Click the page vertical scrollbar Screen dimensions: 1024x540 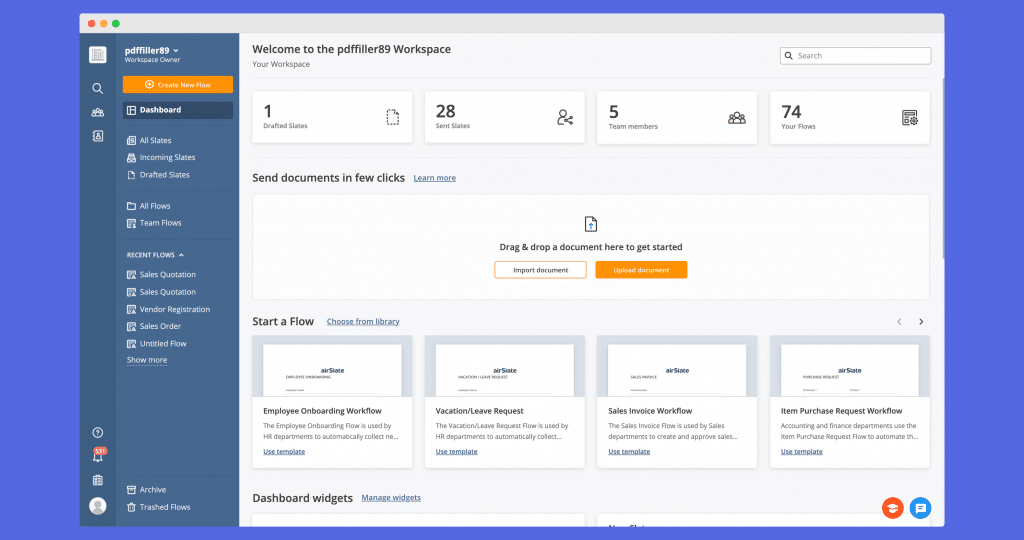tap(943, 168)
